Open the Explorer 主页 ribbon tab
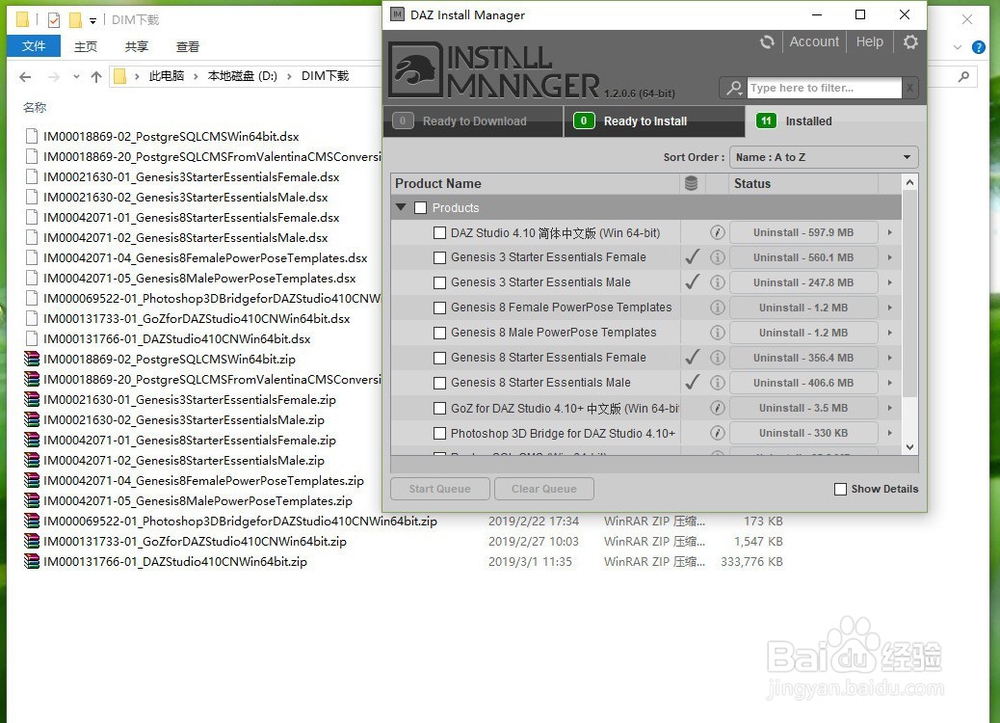1000x723 pixels. [x=85, y=46]
